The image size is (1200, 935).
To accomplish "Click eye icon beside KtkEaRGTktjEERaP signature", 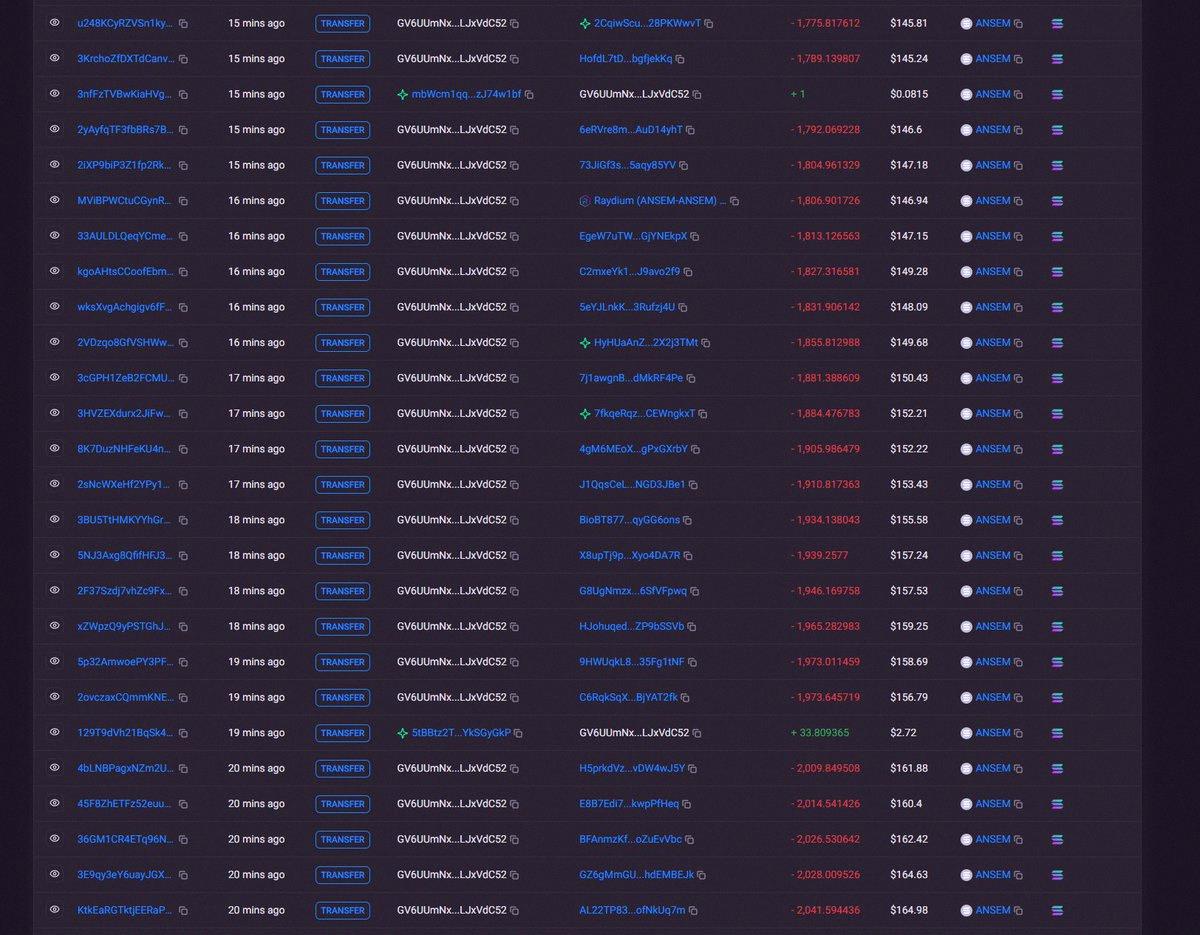I will click(55, 910).
